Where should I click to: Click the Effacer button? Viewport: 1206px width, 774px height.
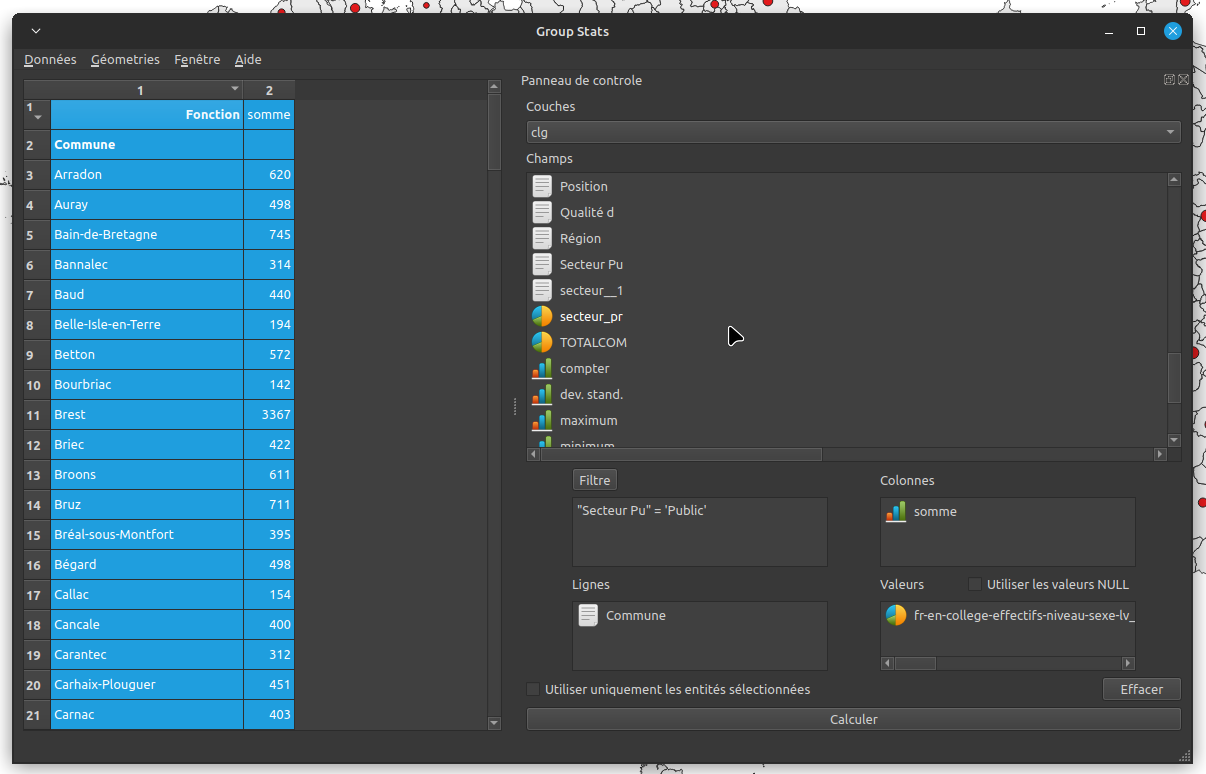tap(1141, 690)
